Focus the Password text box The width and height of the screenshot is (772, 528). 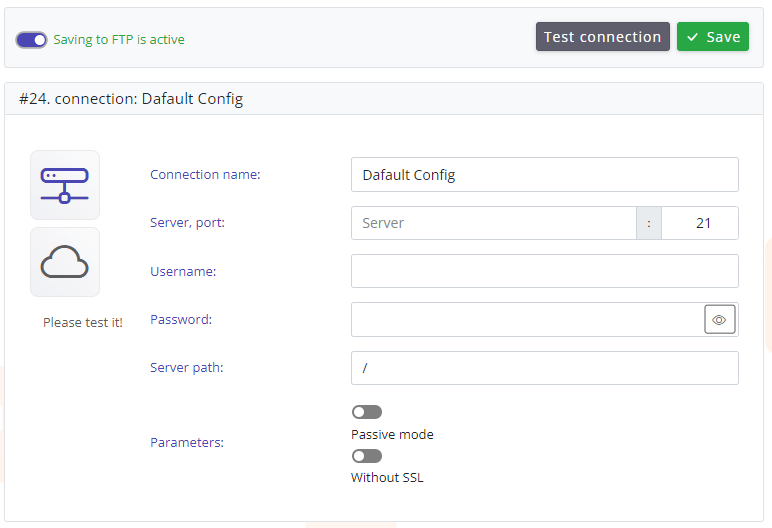point(527,320)
